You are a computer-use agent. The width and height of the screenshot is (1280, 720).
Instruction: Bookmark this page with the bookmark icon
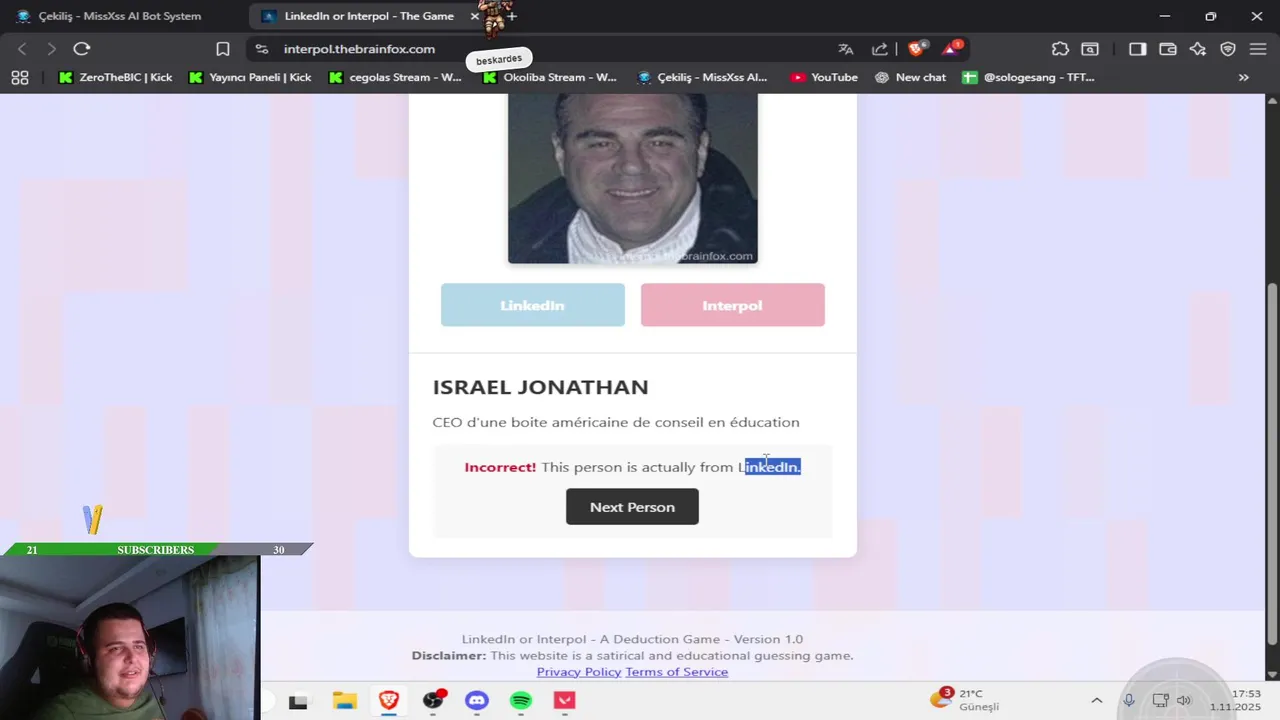pos(223,49)
